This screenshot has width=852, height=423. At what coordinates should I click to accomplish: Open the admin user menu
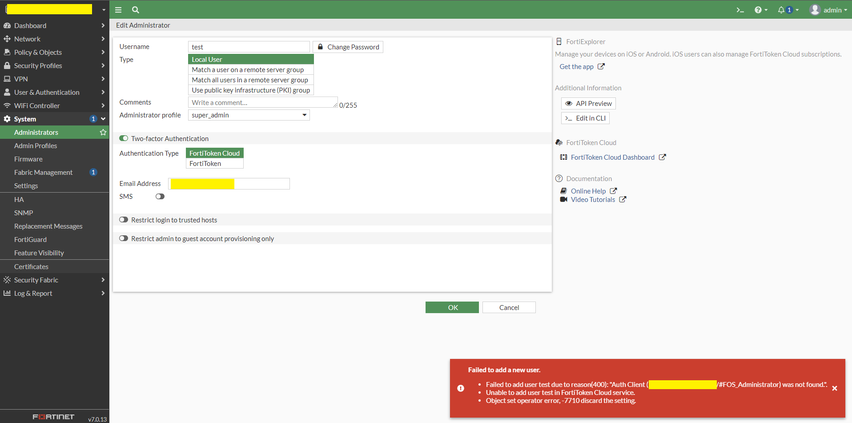coord(828,10)
